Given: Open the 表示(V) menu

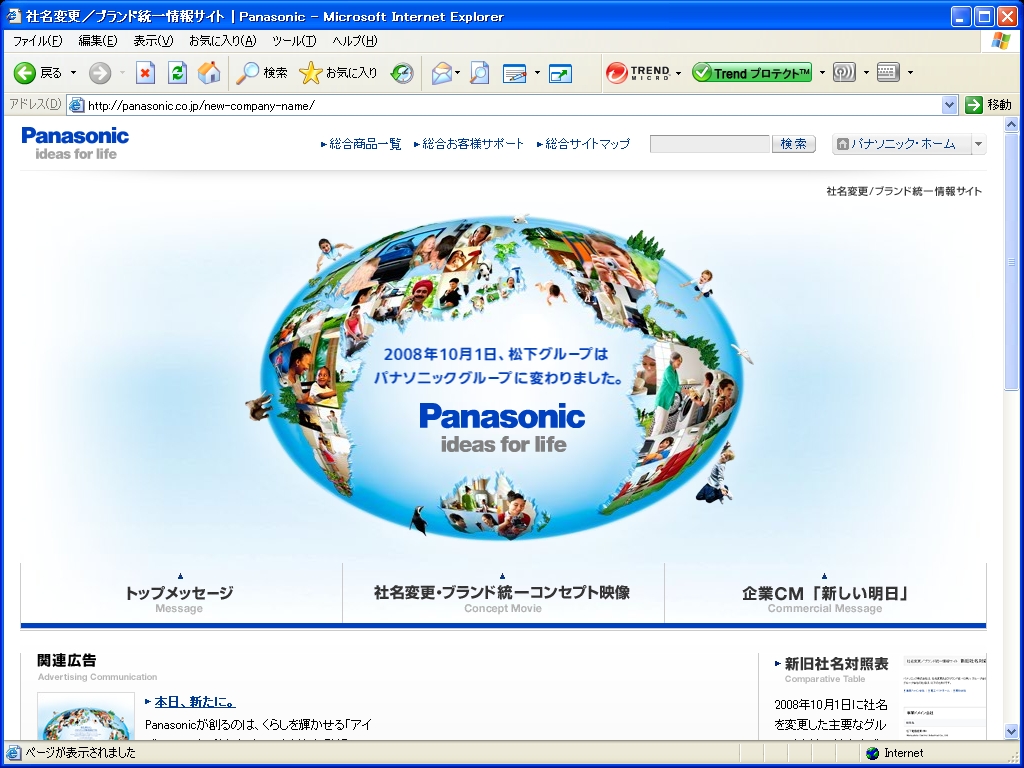Looking at the screenshot, I should [x=153, y=41].
